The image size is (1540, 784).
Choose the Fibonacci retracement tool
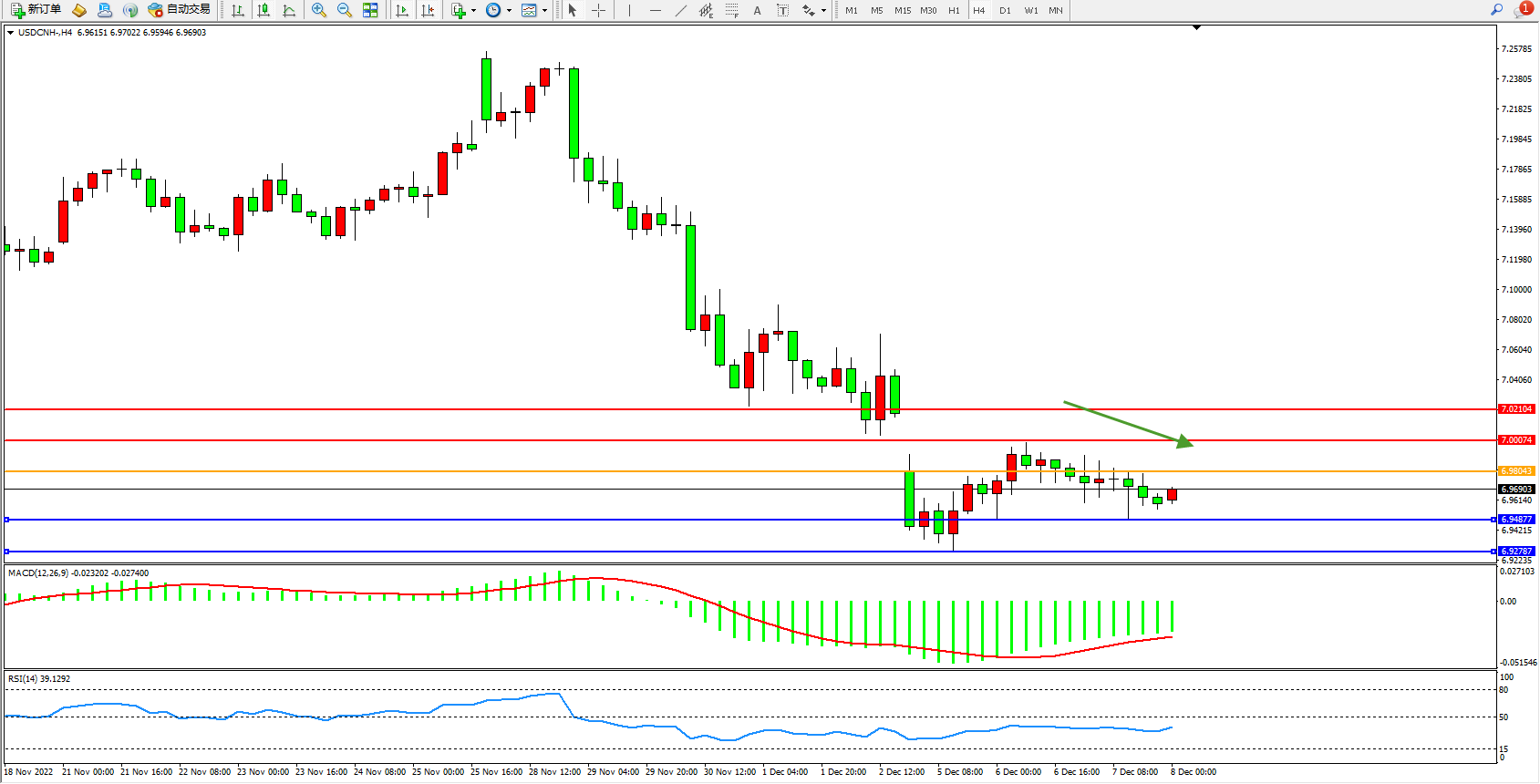coord(732,10)
